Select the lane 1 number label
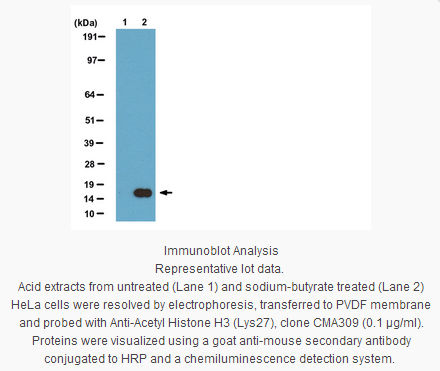This screenshot has width=440, height=371. point(125,22)
